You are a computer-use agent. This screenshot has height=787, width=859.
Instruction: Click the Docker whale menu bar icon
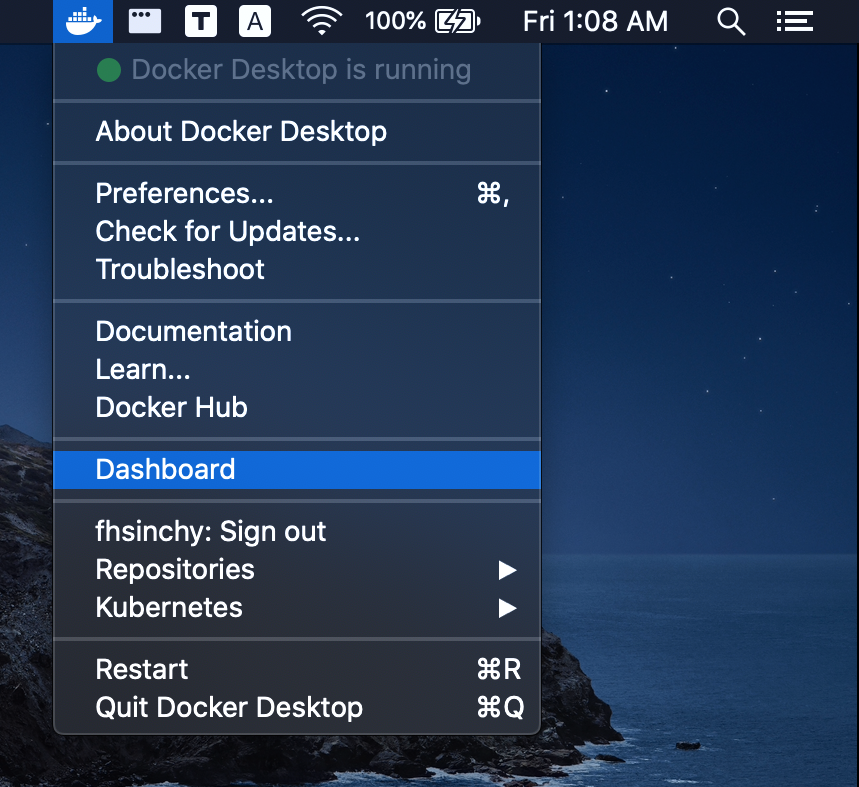pos(84,21)
